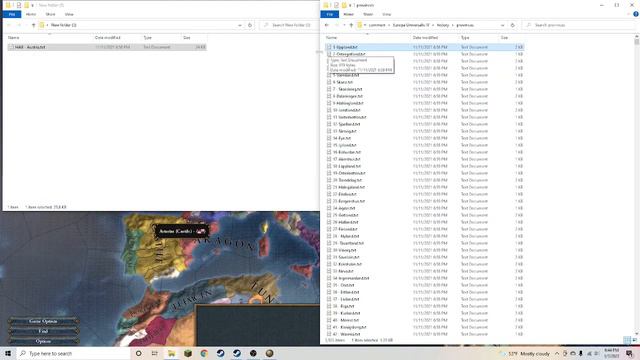Click microphone icon in system tray

tap(580, 353)
